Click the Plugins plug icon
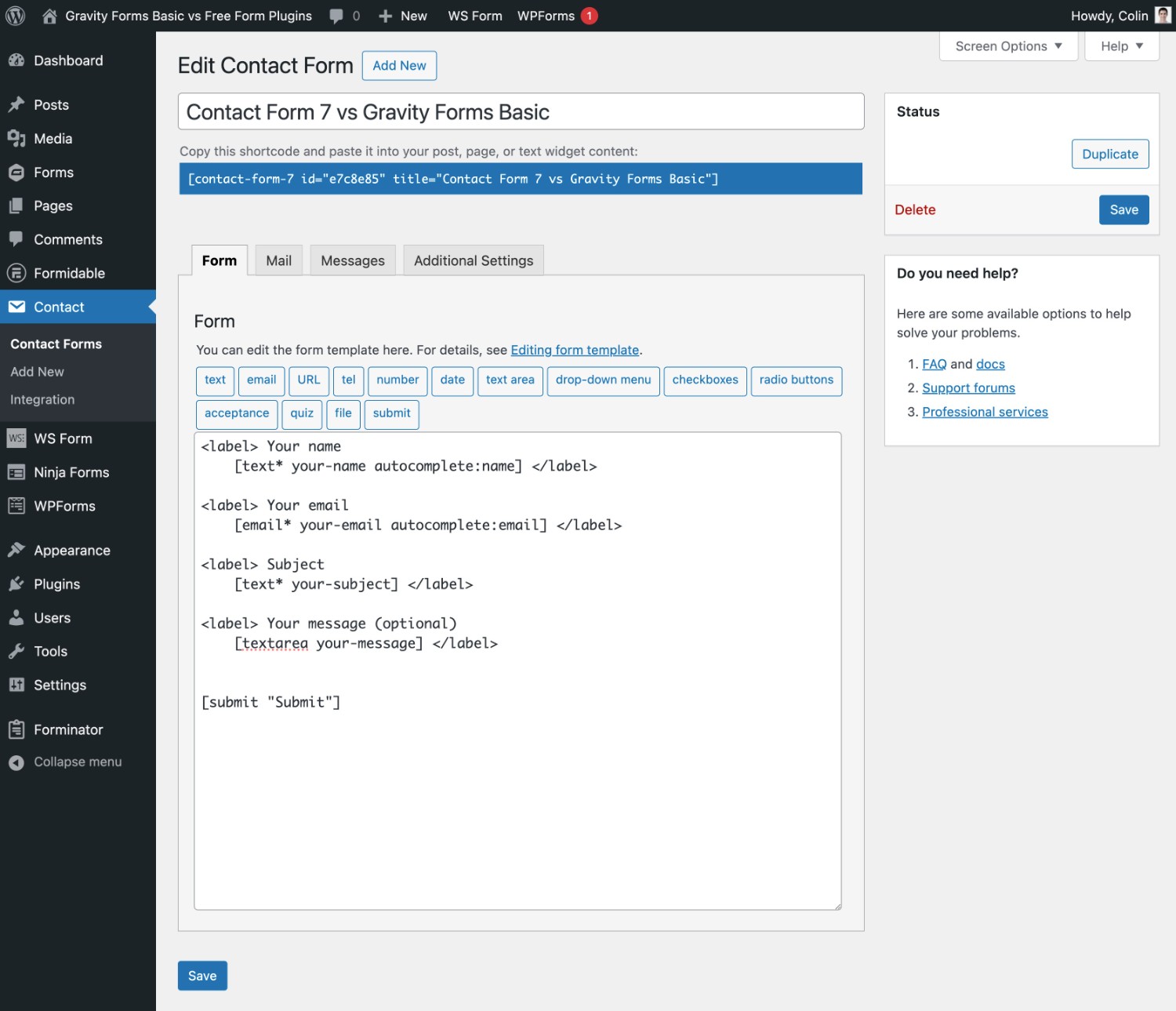The height and width of the screenshot is (1011, 1176). tap(16, 584)
